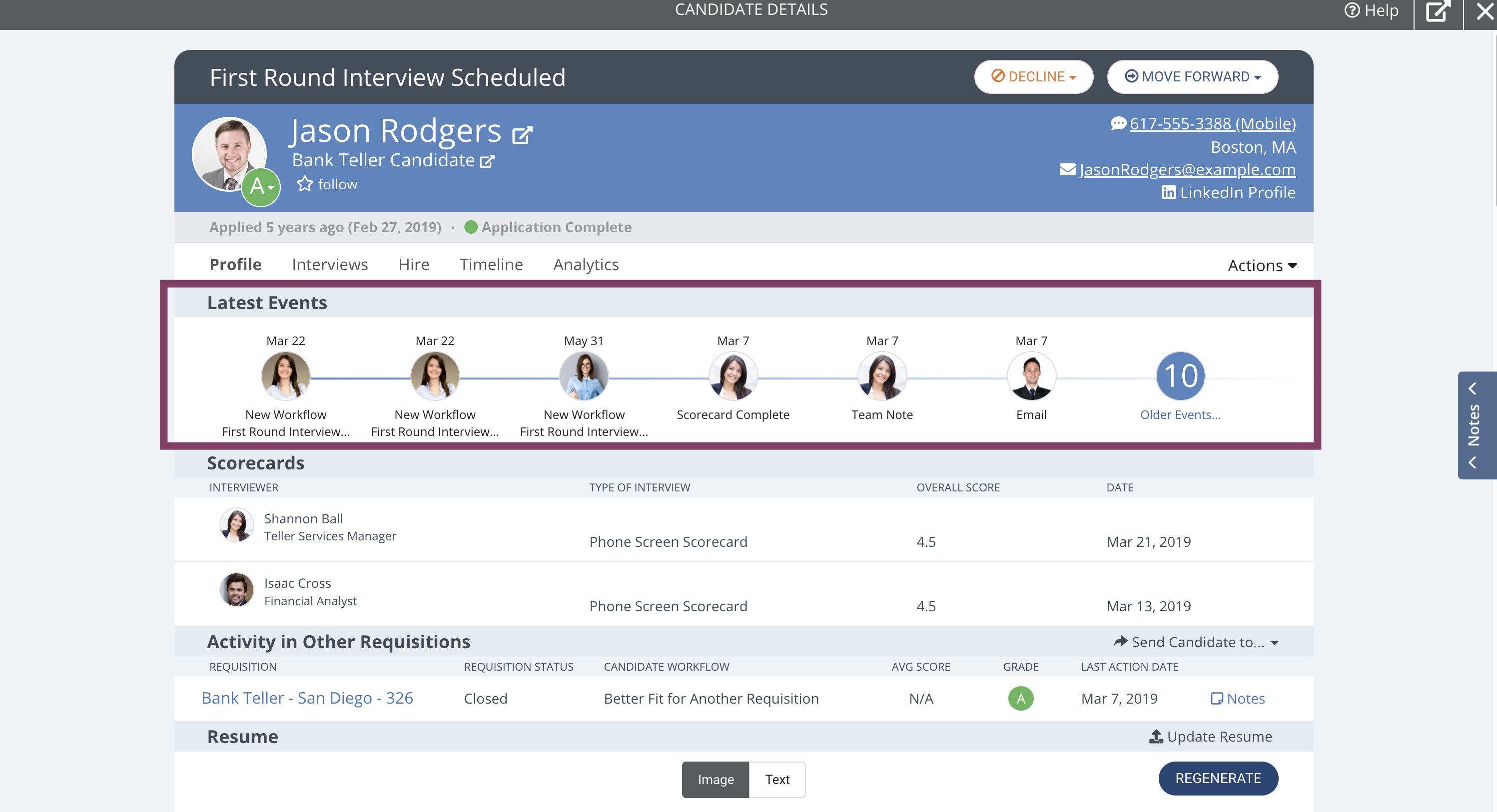Click the chat bubble icon by phone
Screen dimensions: 1497x812
1118,123
